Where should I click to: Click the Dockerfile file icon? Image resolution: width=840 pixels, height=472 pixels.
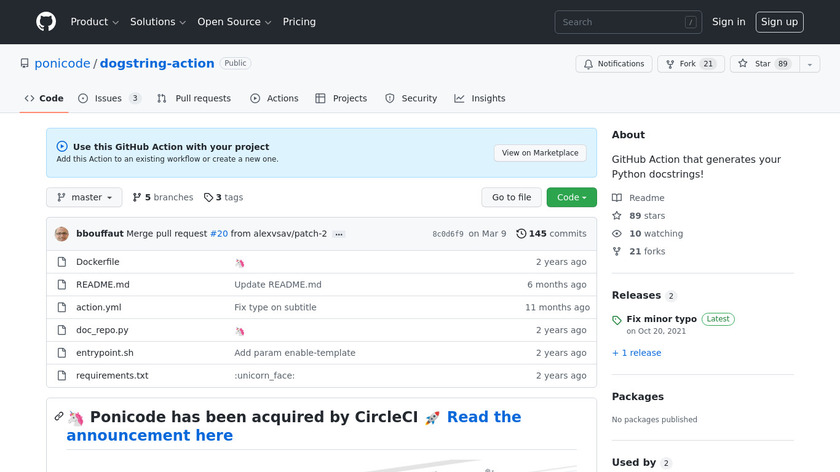click(62, 262)
